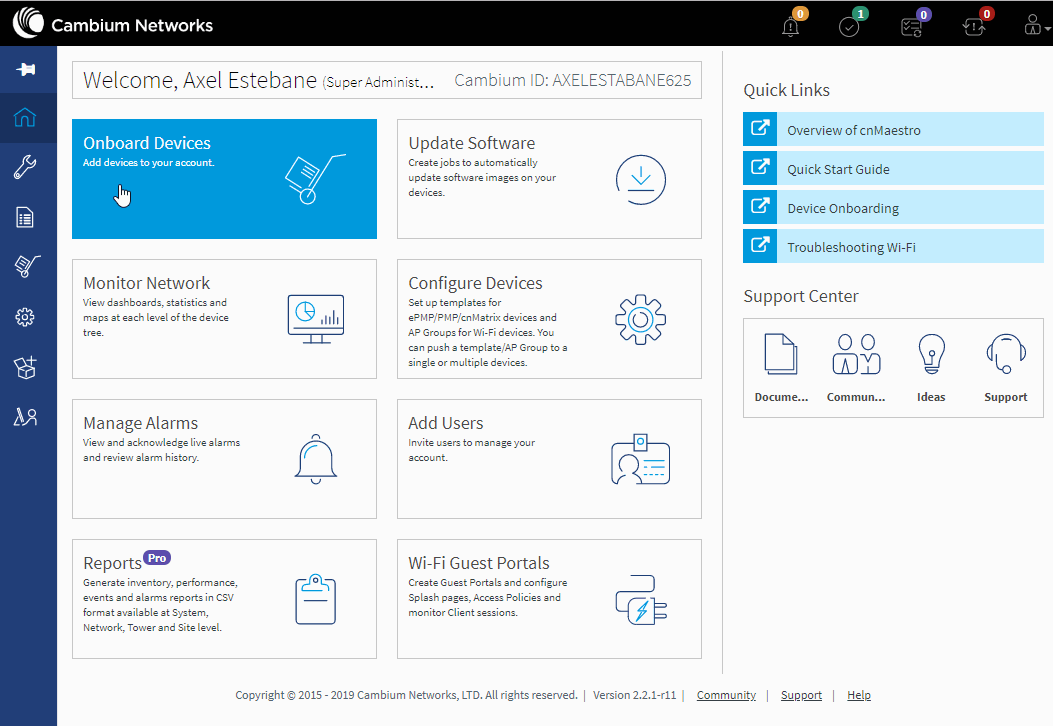Image resolution: width=1053 pixels, height=726 pixels.
Task: Open the Wi-Fi Guest Portals tile
Action: [549, 599]
